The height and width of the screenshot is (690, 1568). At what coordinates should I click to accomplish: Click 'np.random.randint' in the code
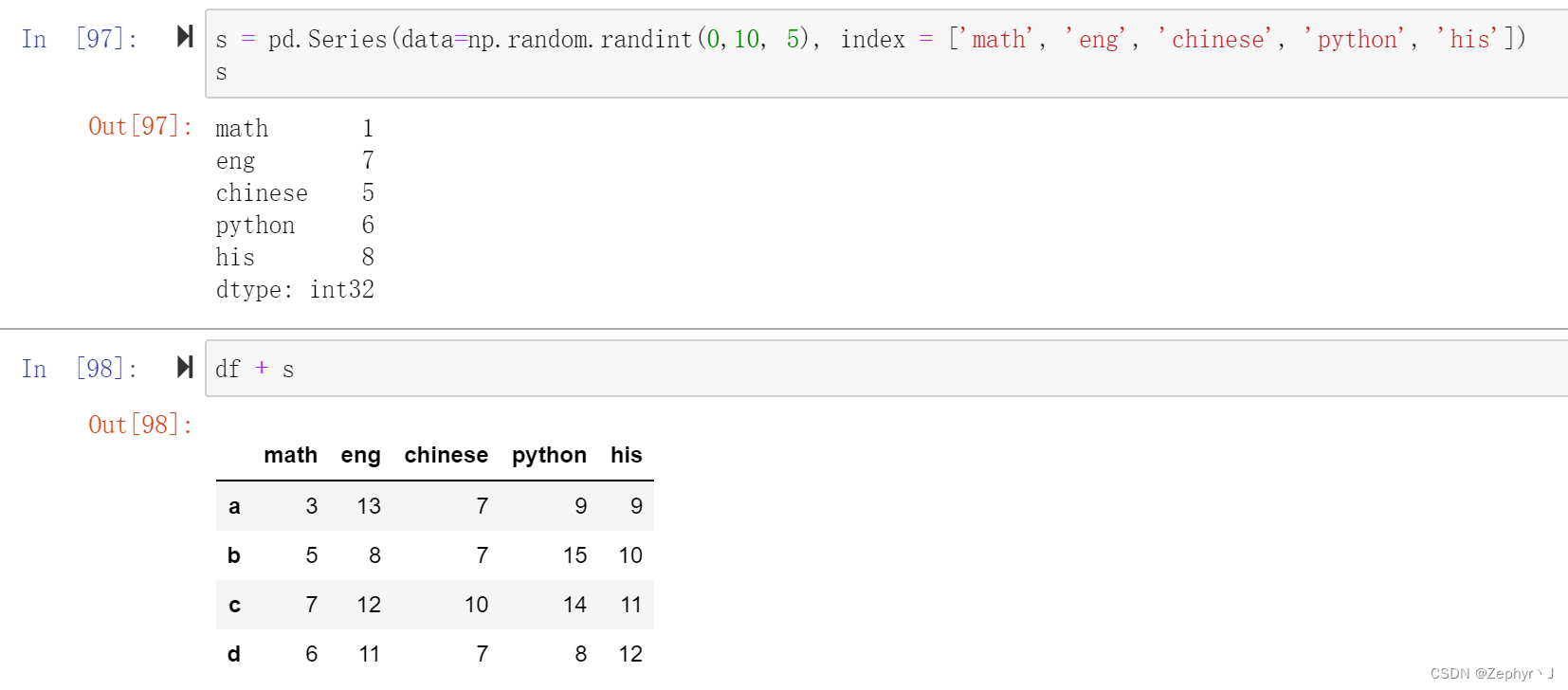[x=580, y=39]
